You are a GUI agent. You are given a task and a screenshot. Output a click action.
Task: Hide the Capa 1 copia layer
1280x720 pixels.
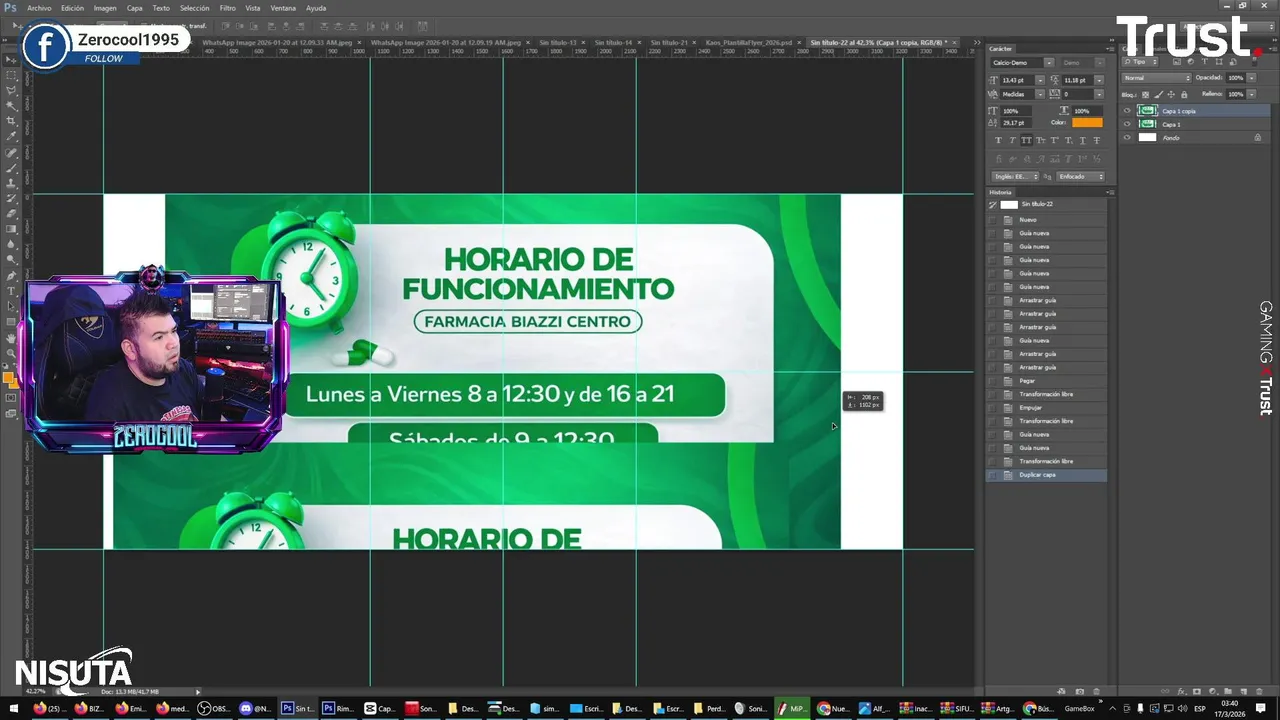[x=1127, y=111]
